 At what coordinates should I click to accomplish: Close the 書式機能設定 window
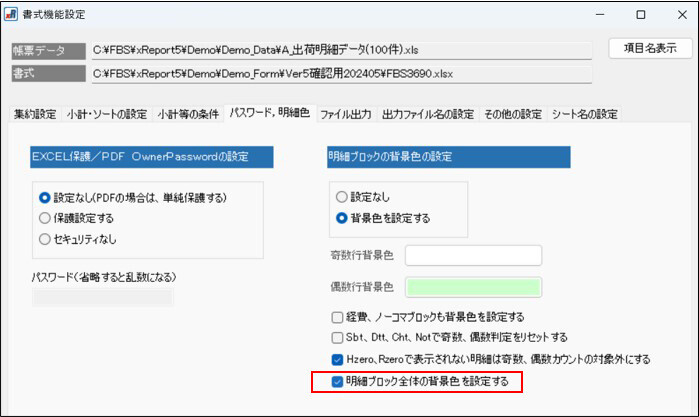click(x=682, y=15)
